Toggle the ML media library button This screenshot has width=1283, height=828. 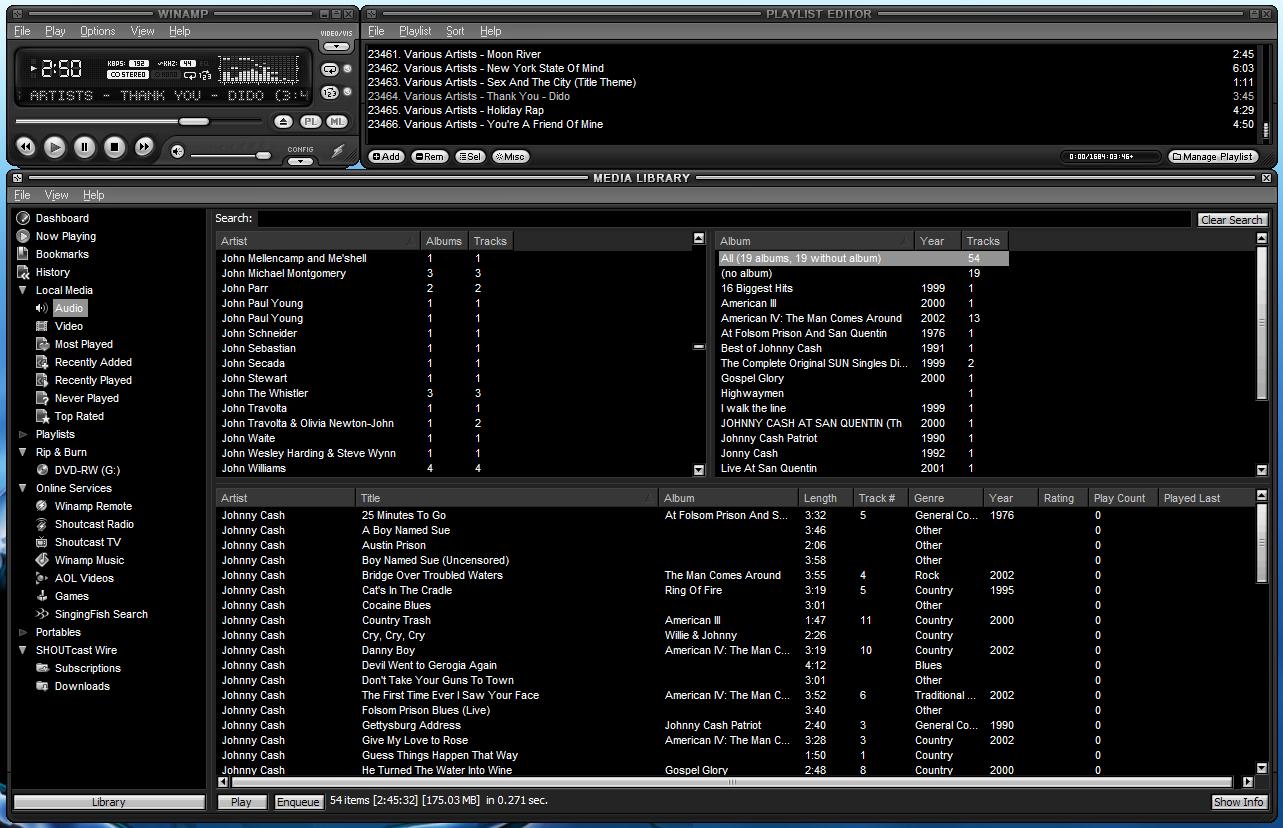(x=337, y=122)
